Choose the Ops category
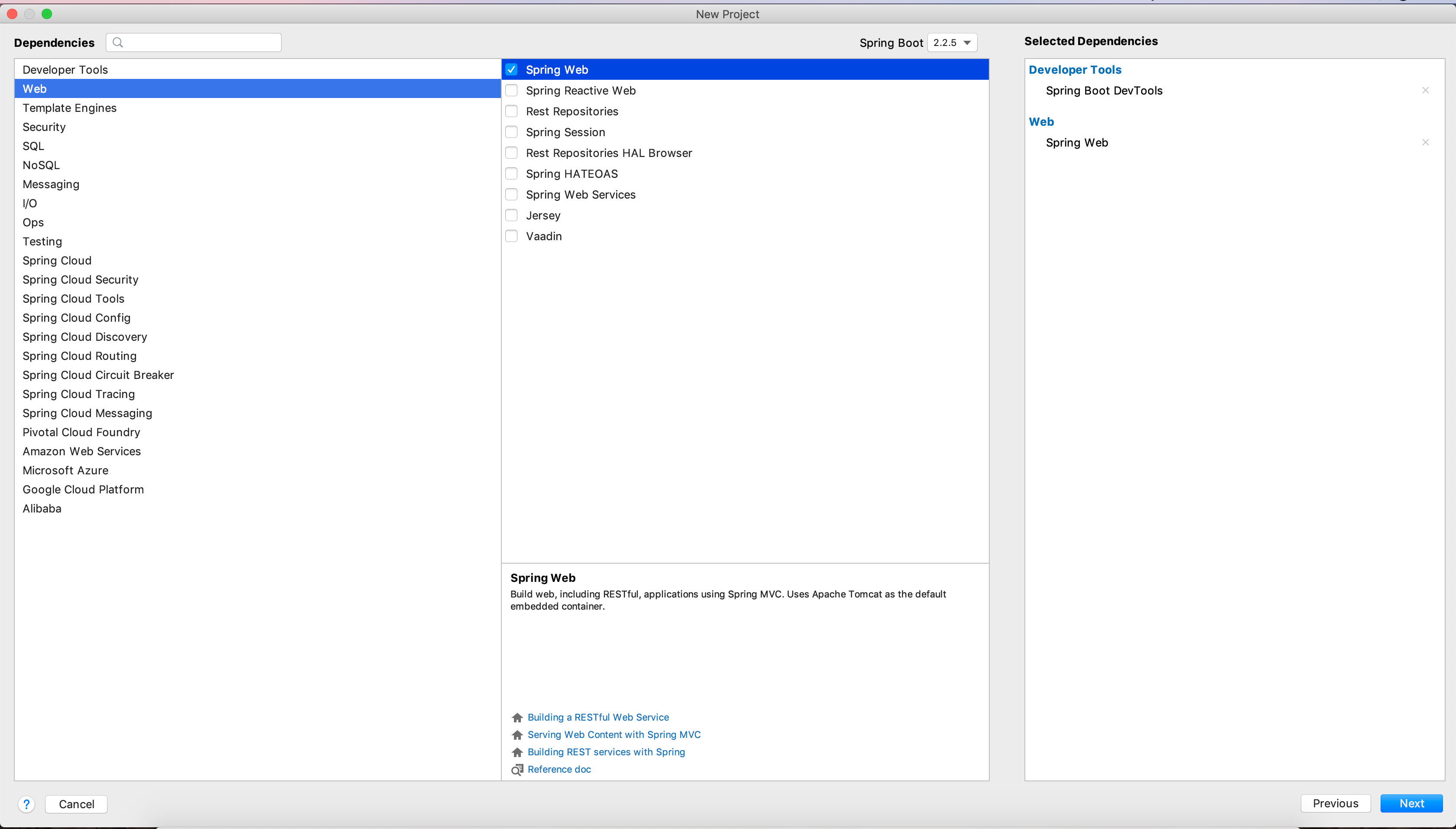Image resolution: width=1456 pixels, height=829 pixels. (x=257, y=222)
